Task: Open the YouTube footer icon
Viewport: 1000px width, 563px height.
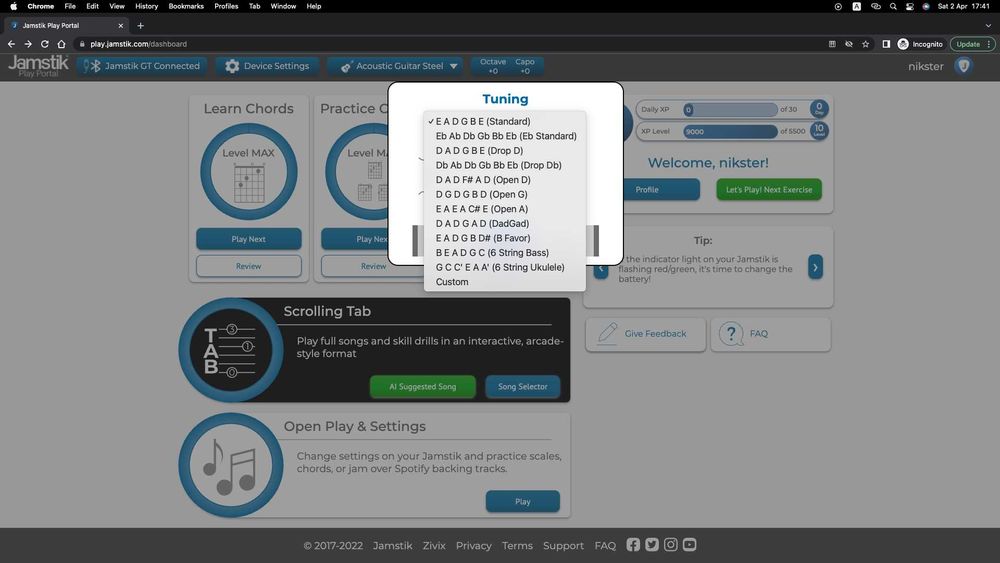Action: click(689, 545)
